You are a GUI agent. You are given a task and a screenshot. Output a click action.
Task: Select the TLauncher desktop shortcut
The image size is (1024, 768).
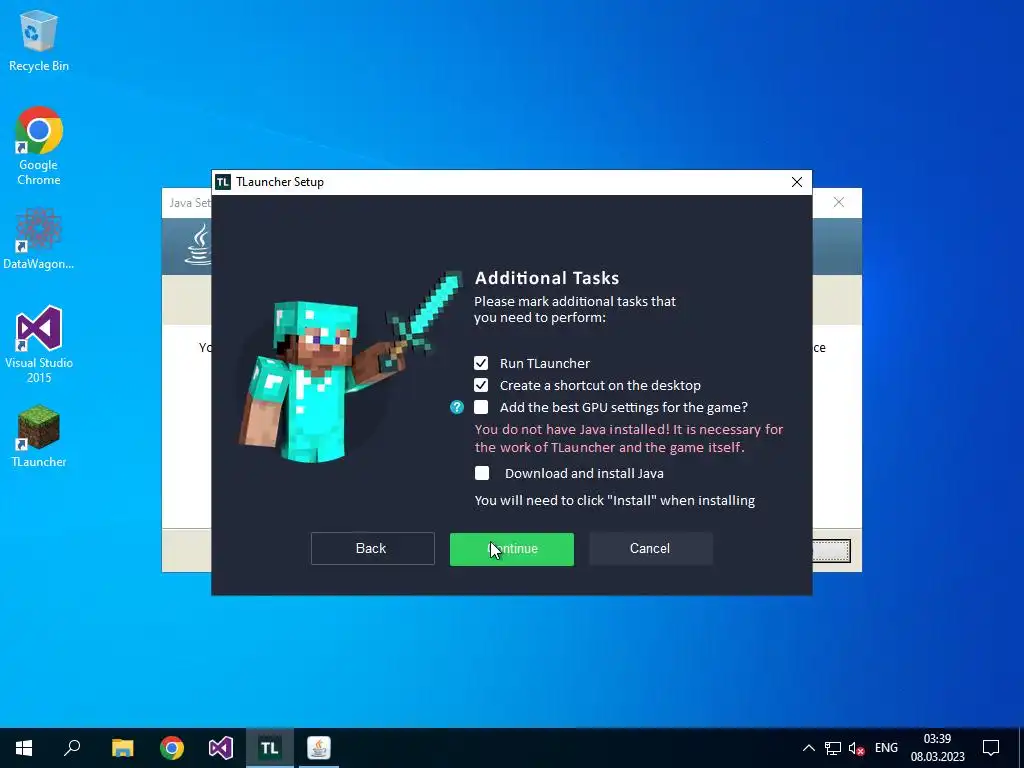tap(39, 436)
